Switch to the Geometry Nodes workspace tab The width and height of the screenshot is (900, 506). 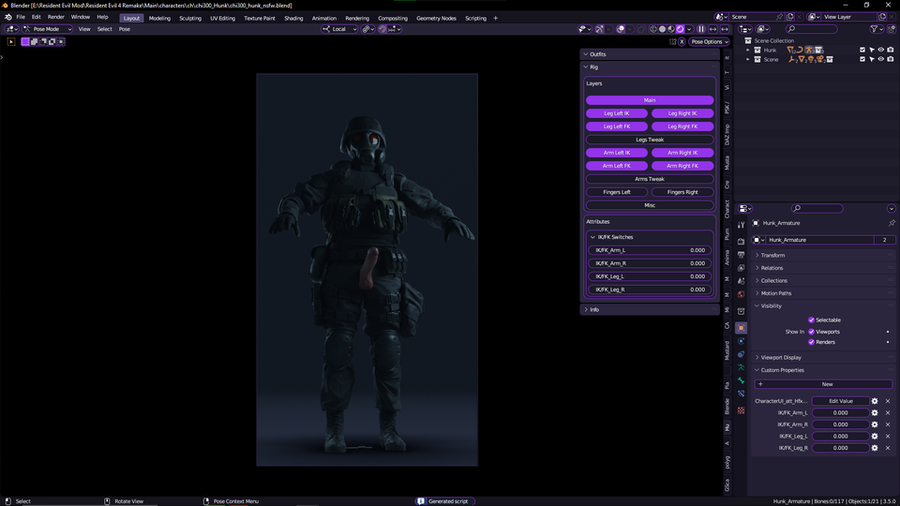pyautogui.click(x=436, y=18)
